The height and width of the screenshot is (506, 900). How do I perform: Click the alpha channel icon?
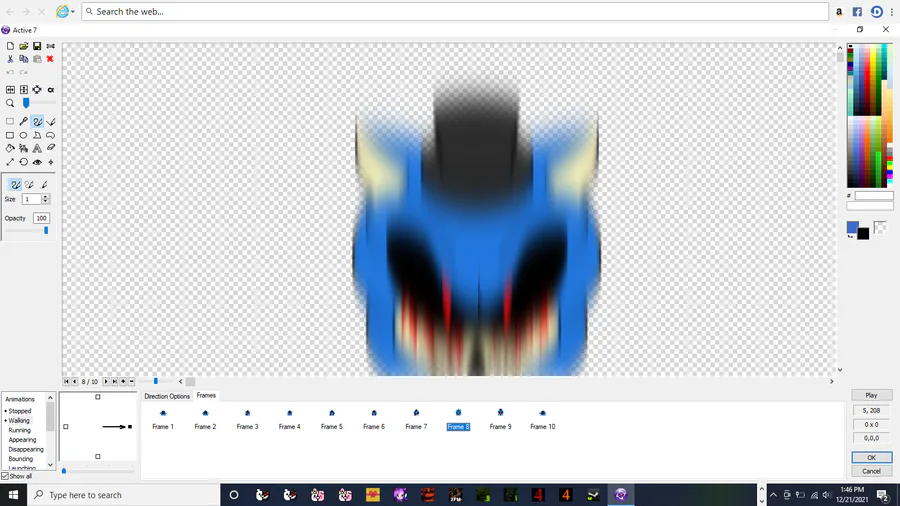tap(51, 89)
